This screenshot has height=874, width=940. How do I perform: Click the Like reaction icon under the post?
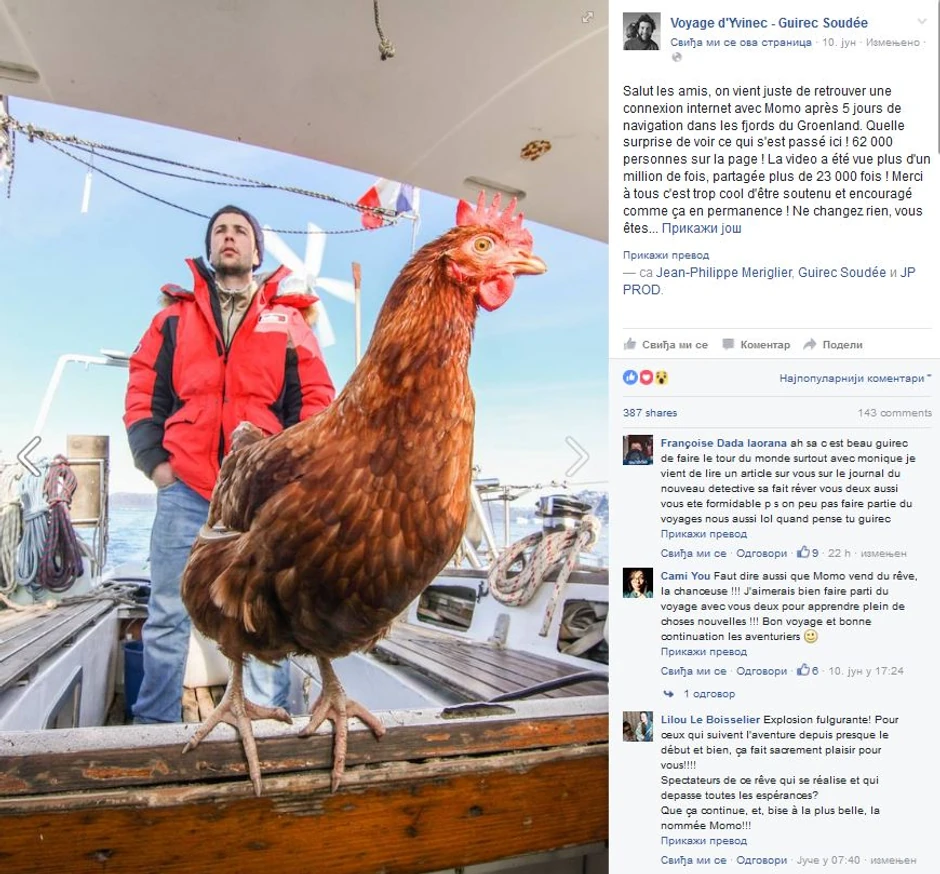(629, 378)
